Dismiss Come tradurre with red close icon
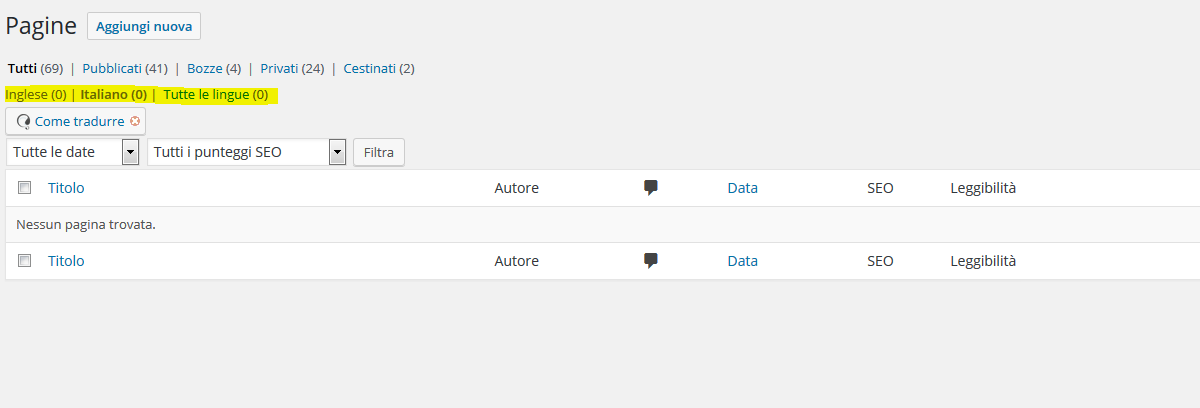The height and width of the screenshot is (408, 1200). coord(135,121)
